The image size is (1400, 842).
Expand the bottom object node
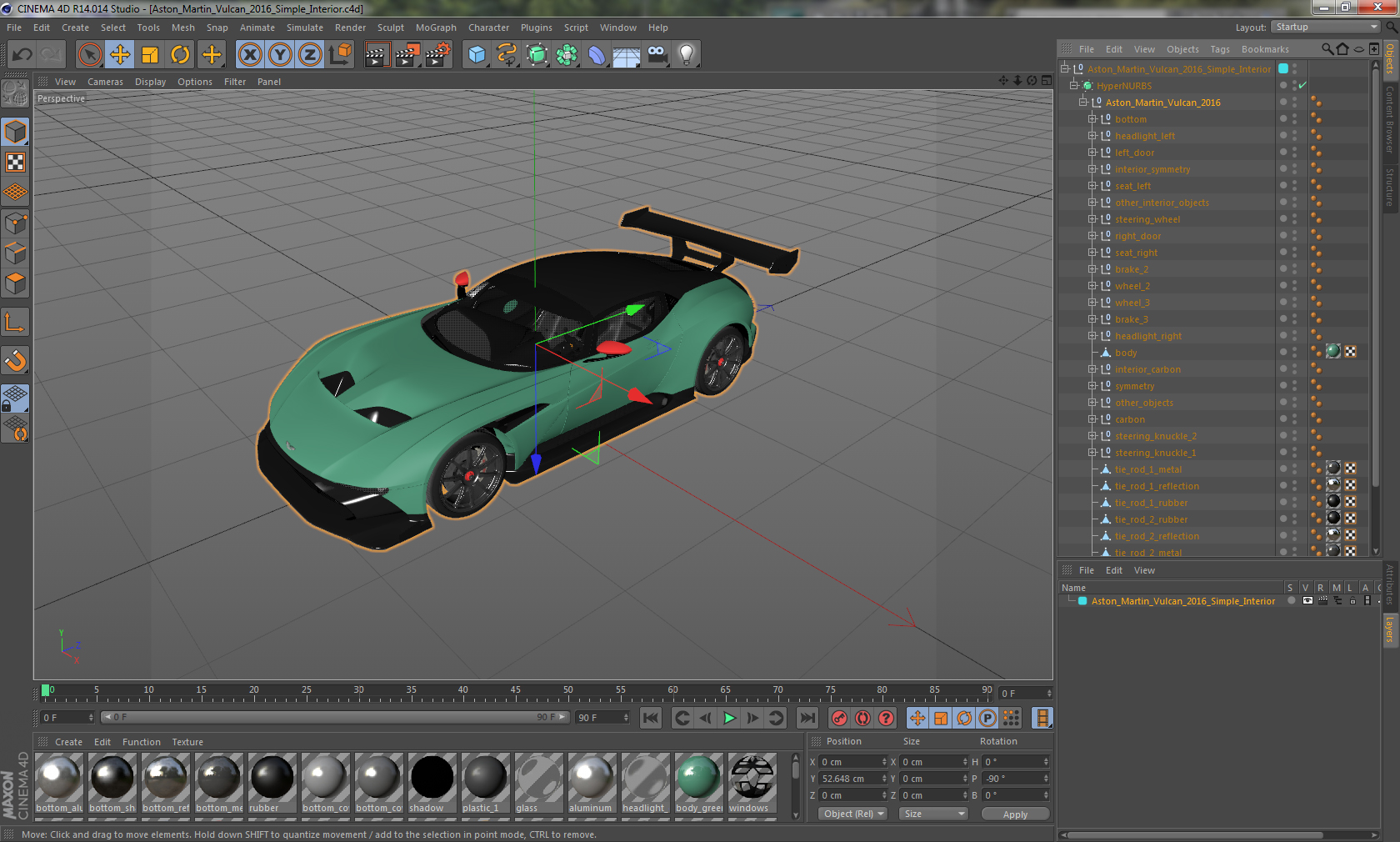tap(1092, 118)
